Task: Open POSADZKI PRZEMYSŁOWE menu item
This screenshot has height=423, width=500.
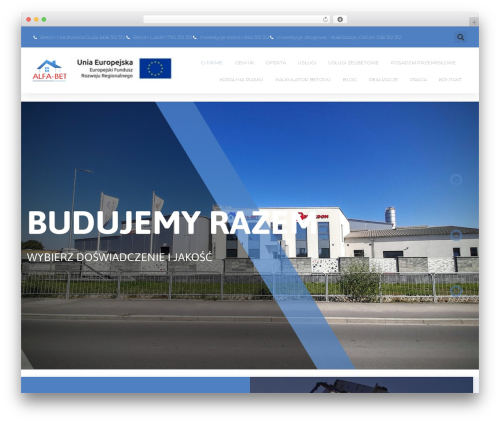Action: click(423, 63)
